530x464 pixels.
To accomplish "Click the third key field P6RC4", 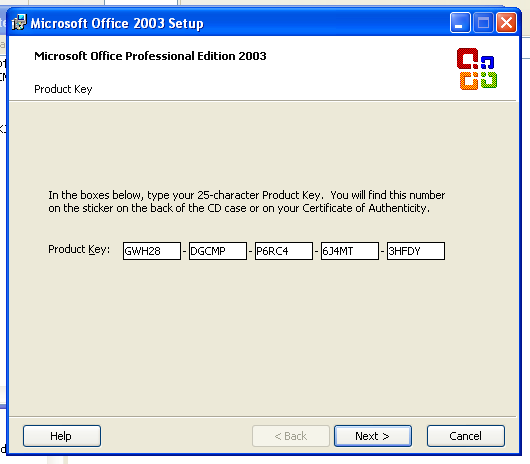I will (x=284, y=251).
